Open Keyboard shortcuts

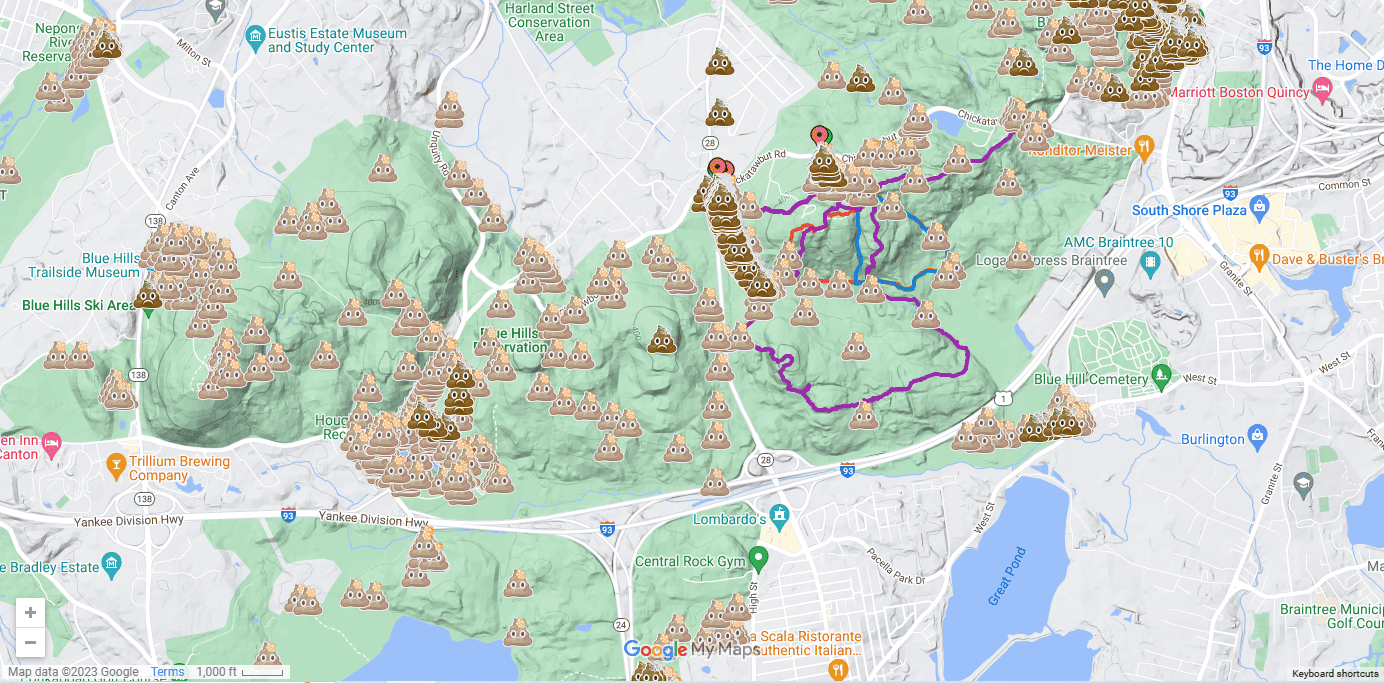[x=1334, y=673]
